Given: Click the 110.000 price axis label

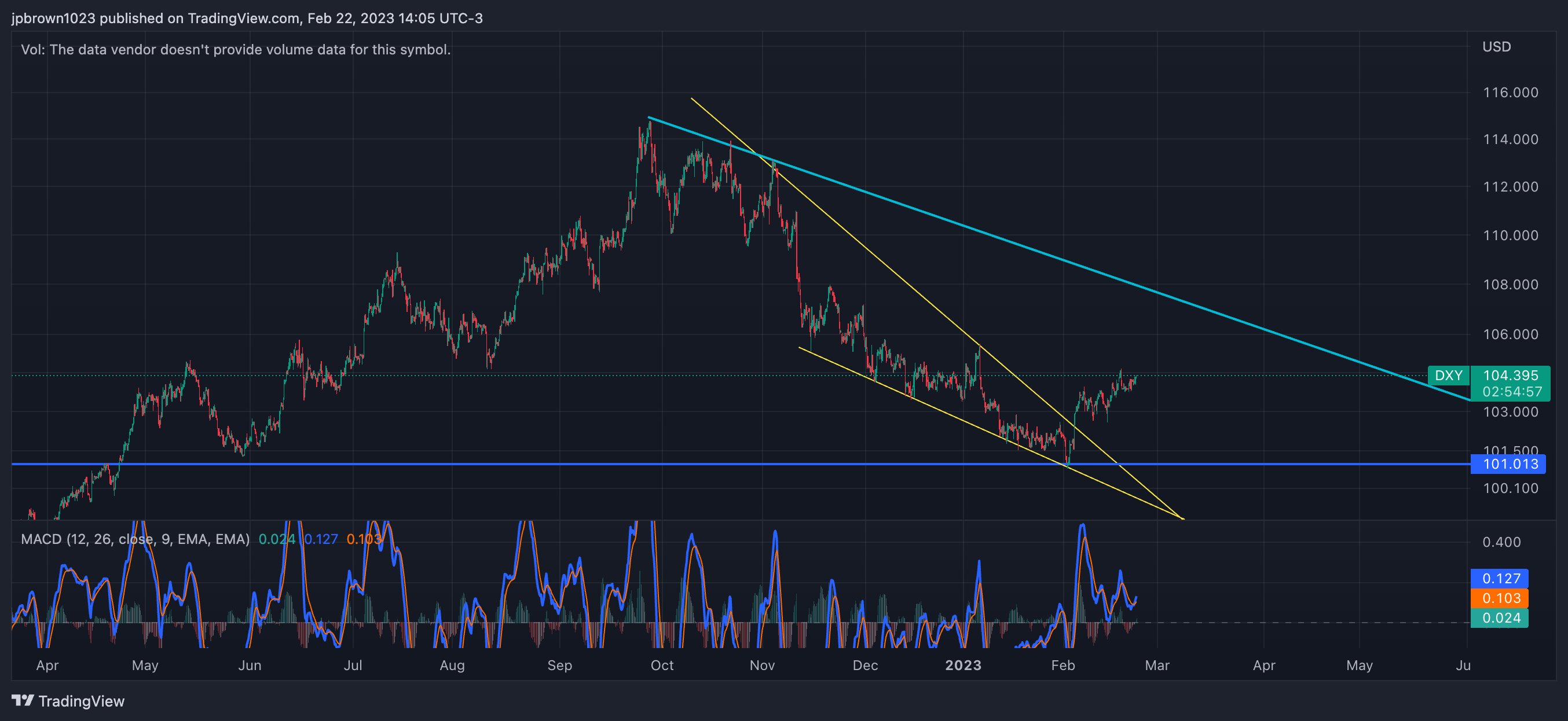Looking at the screenshot, I should (1510, 236).
